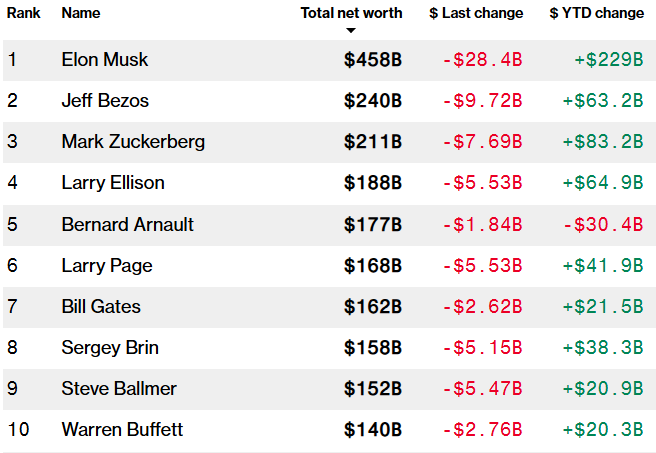The height and width of the screenshot is (453, 656).
Task: Open Larry Ellison's entry
Action: (x=112, y=183)
